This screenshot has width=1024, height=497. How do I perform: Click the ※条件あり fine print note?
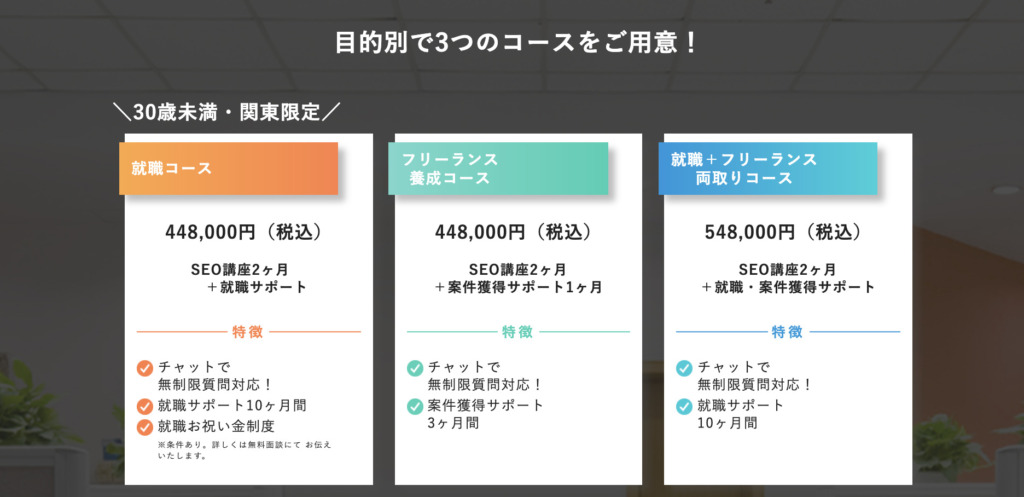(244, 451)
